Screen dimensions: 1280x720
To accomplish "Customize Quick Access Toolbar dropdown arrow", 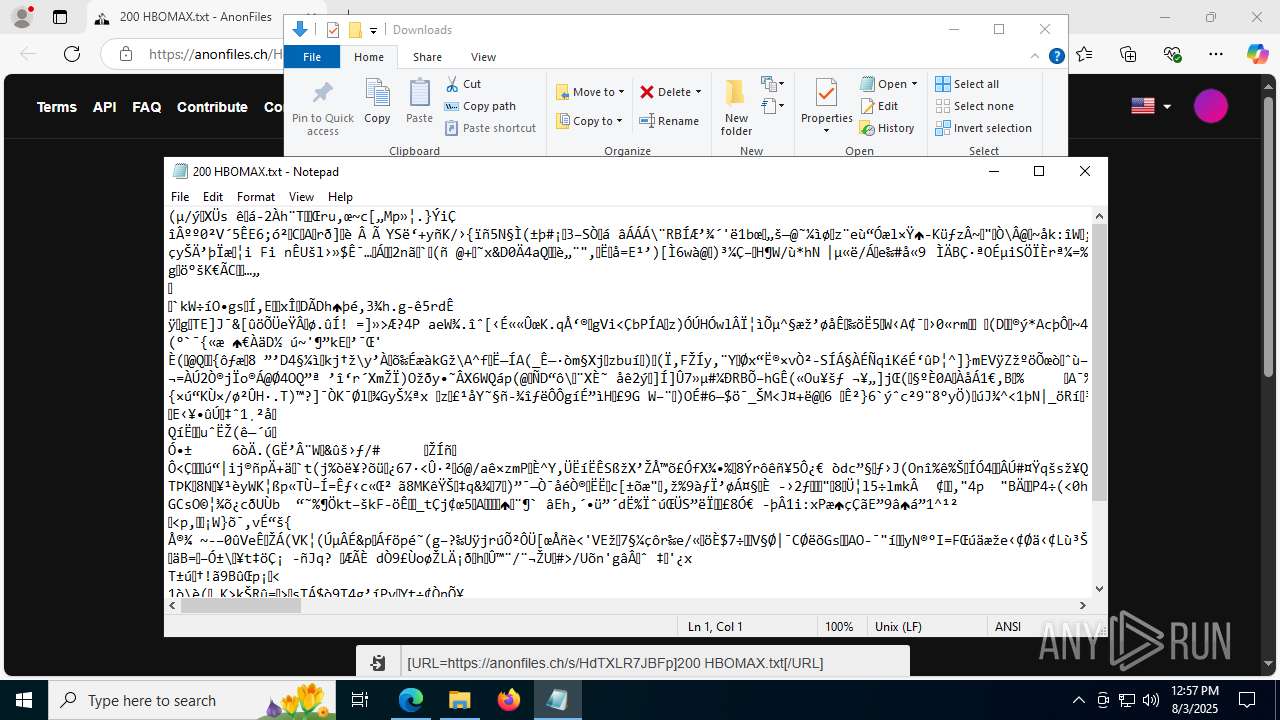I will point(373,31).
